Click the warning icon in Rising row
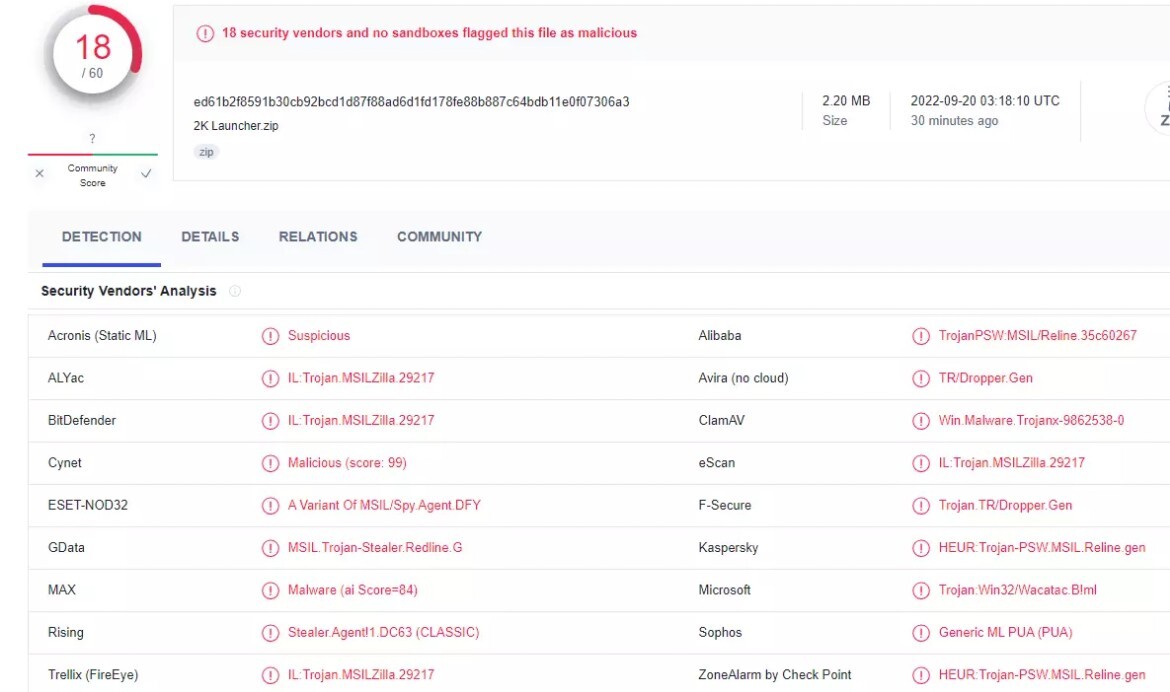This screenshot has height=692, width=1170. pos(270,633)
